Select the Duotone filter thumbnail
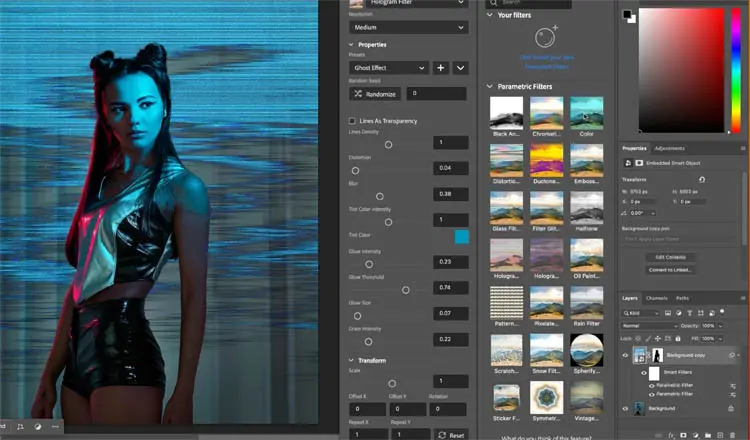 tap(546, 160)
